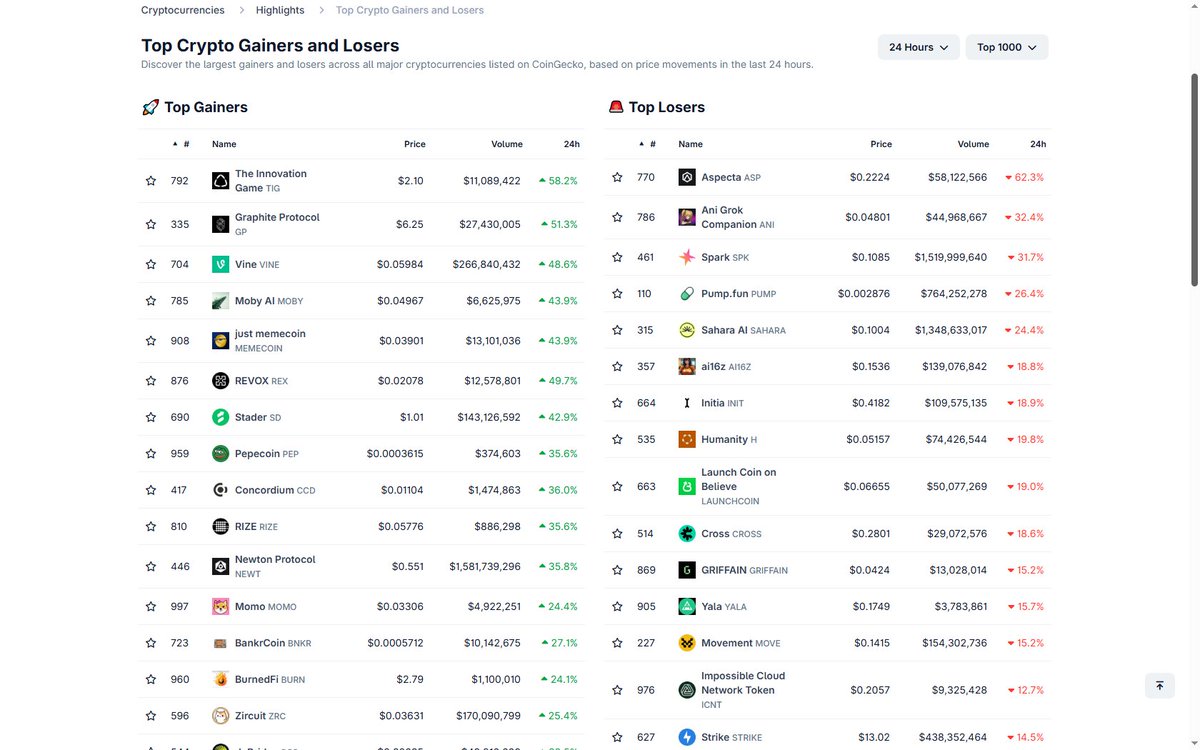This screenshot has width=1200, height=750.
Task: Open the Initia coin link
Action: [722, 403]
